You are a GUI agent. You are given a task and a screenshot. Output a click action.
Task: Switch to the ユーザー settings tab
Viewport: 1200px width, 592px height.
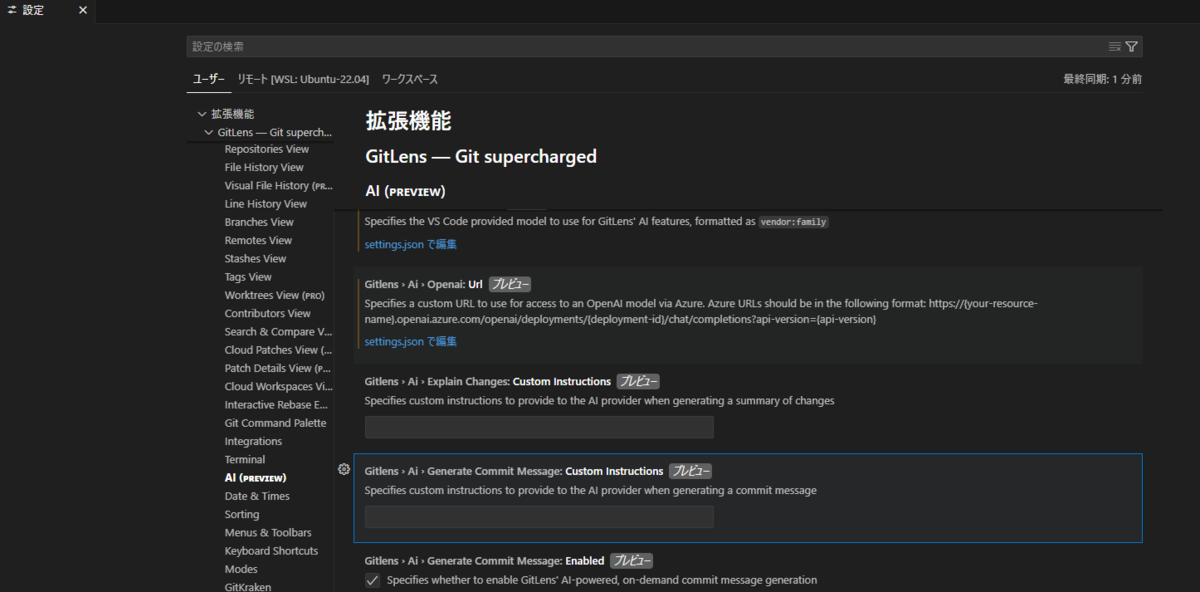point(208,79)
